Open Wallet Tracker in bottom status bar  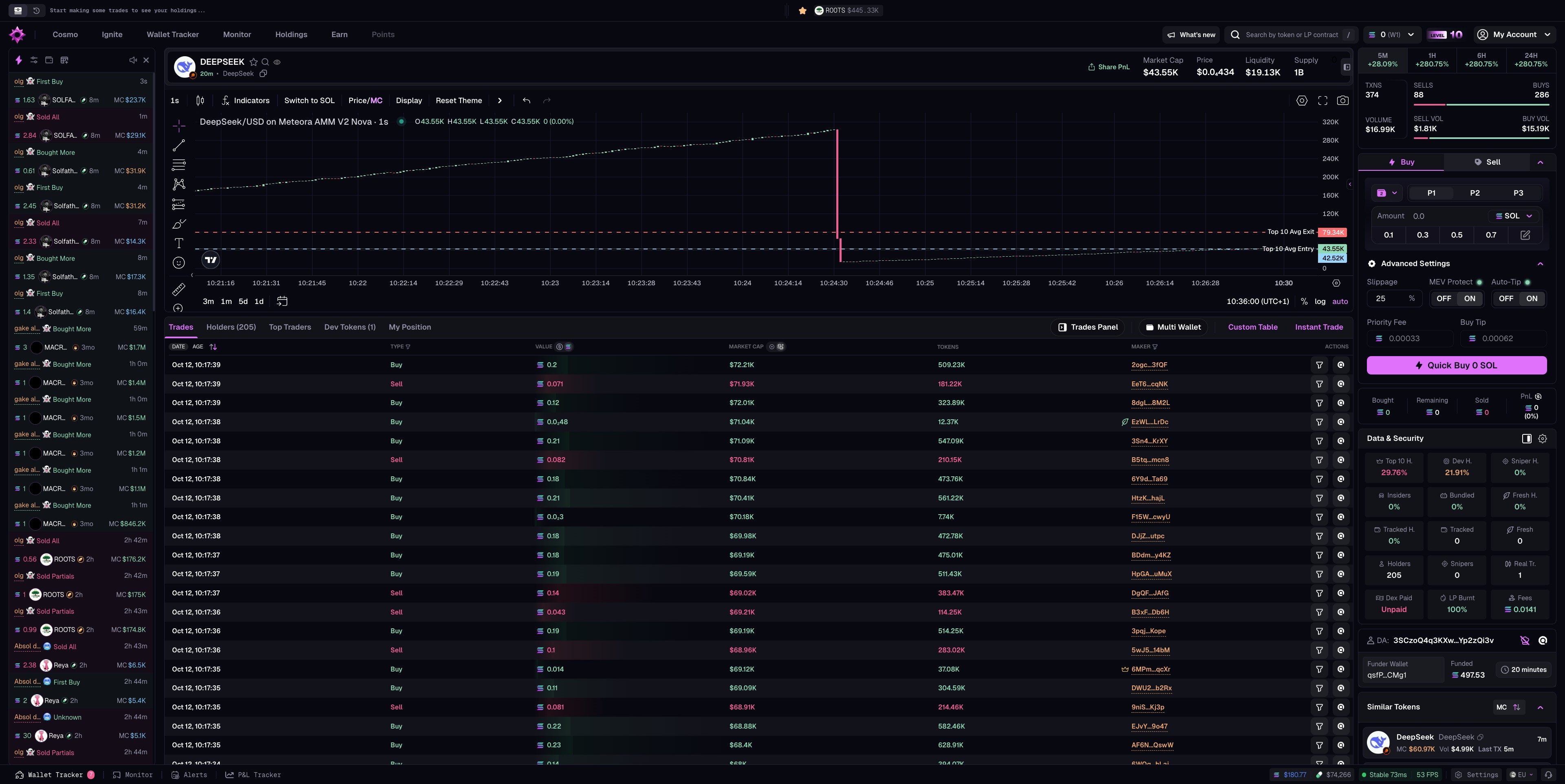click(x=55, y=775)
